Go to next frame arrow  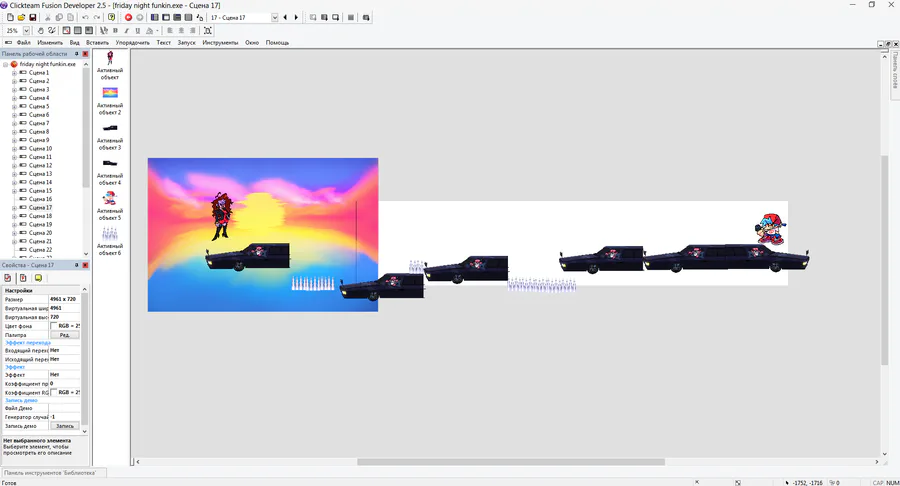(x=296, y=18)
